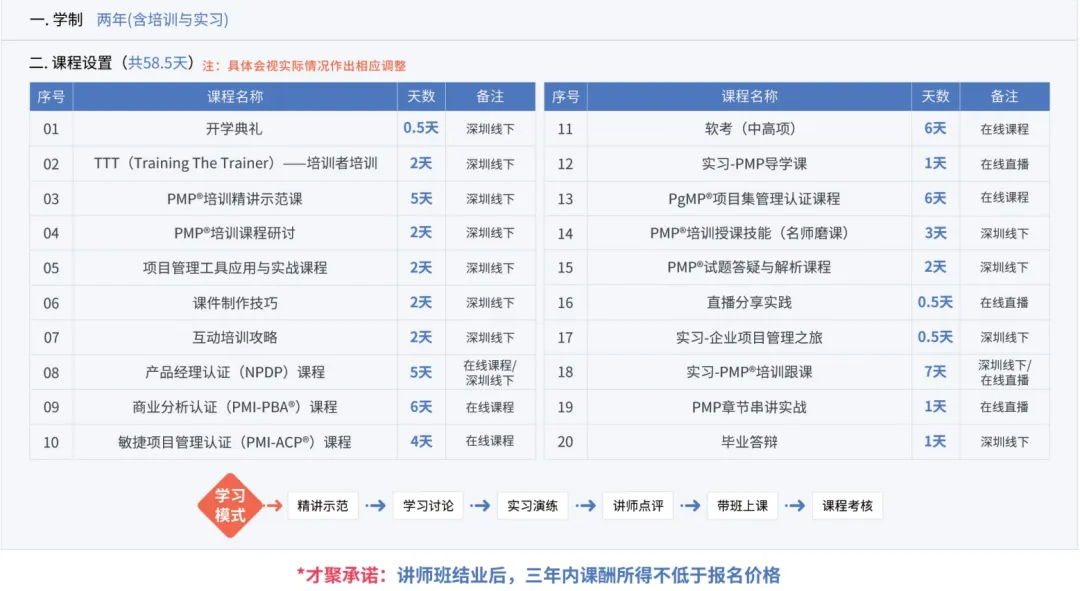Select the 带班上课 step box

742,506
